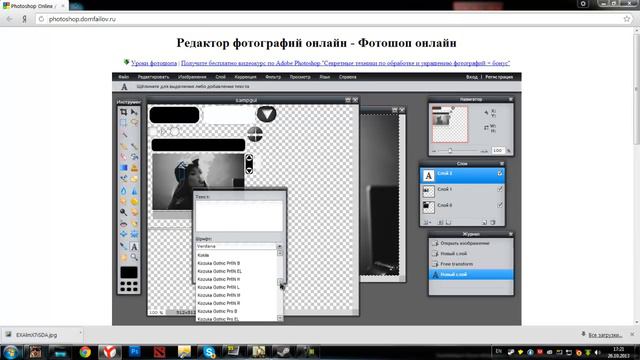This screenshot has width=640, height=360.
Task: Select the Pencil tool
Action: [x=123, y=146]
